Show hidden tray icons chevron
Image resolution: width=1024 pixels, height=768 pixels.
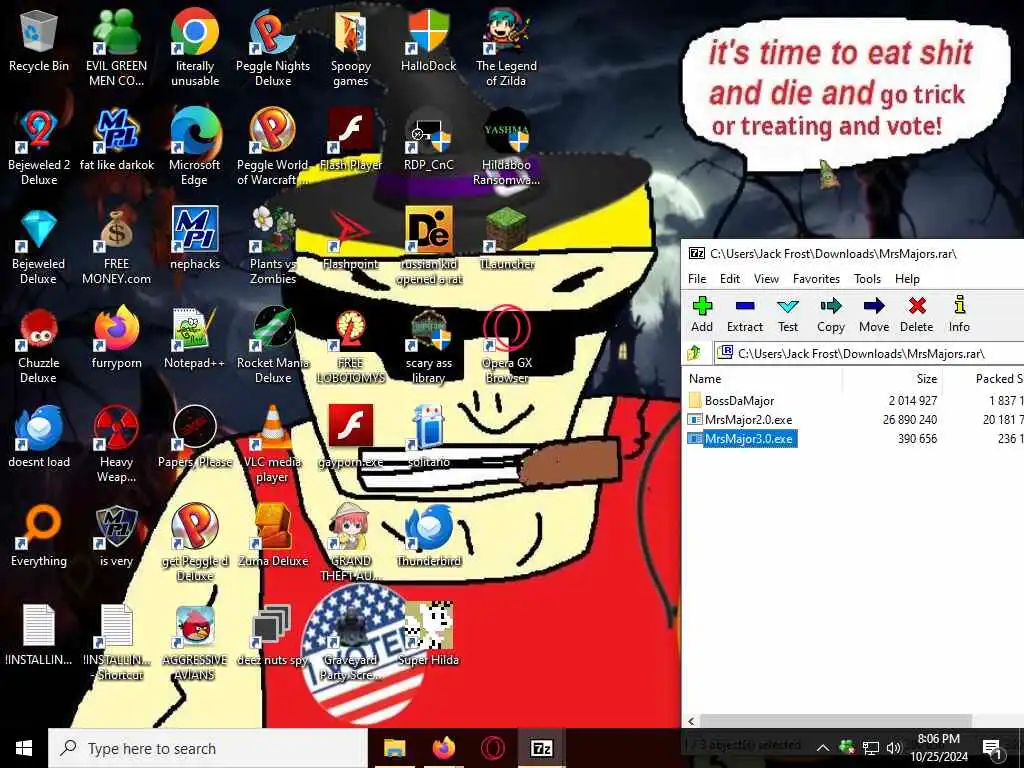tap(823, 748)
